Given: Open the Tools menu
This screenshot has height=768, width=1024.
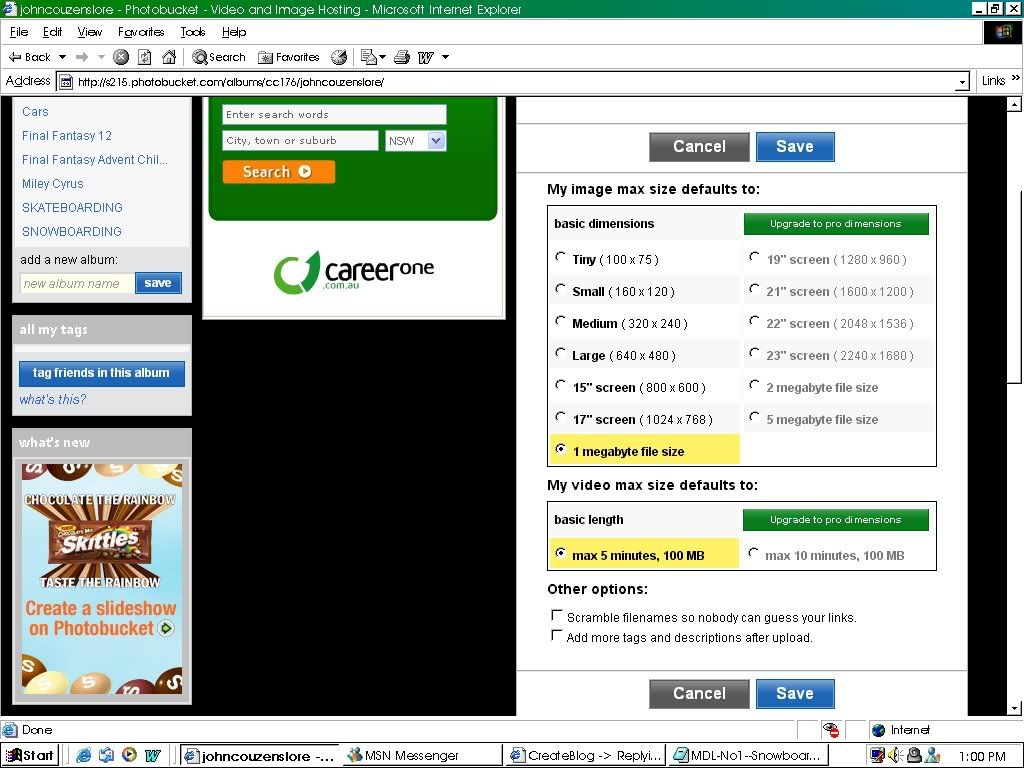Looking at the screenshot, I should [x=193, y=32].
